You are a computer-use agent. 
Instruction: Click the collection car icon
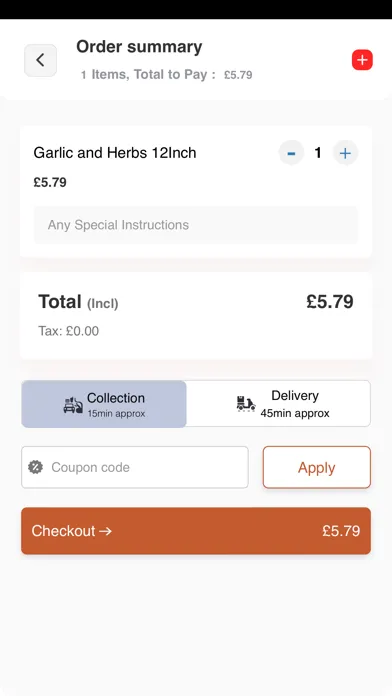click(73, 405)
